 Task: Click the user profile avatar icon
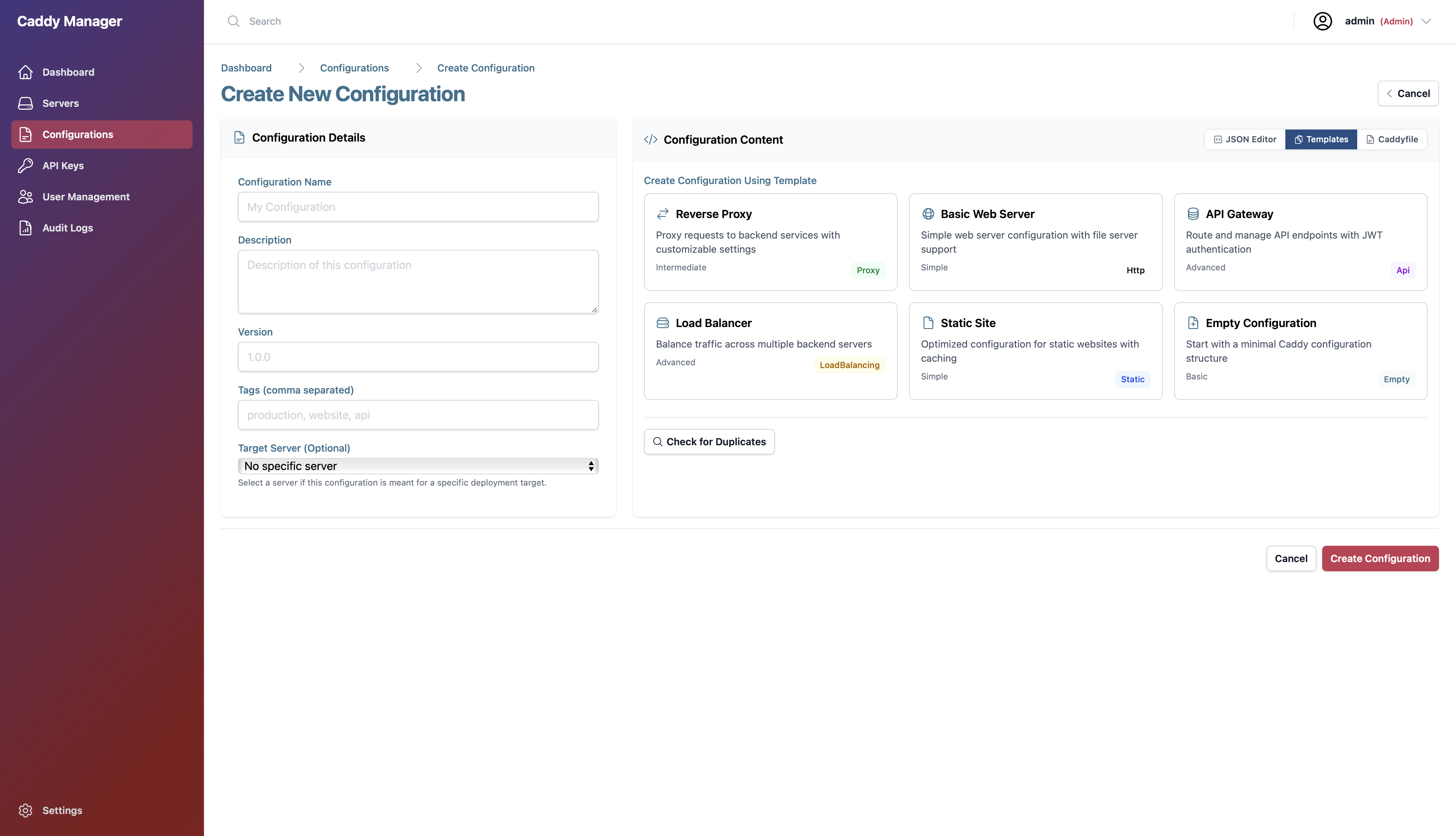coord(1323,21)
